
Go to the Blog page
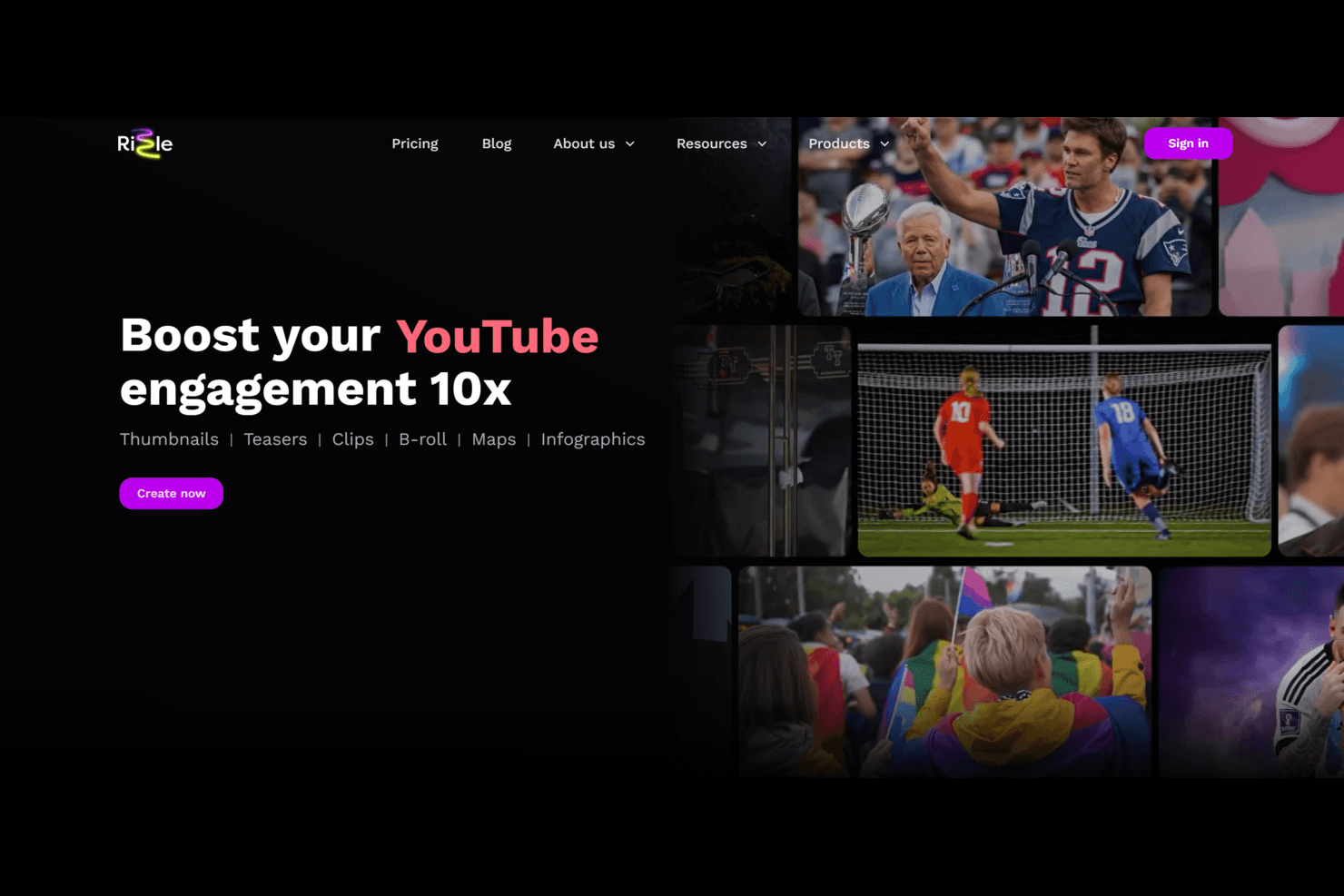[496, 143]
